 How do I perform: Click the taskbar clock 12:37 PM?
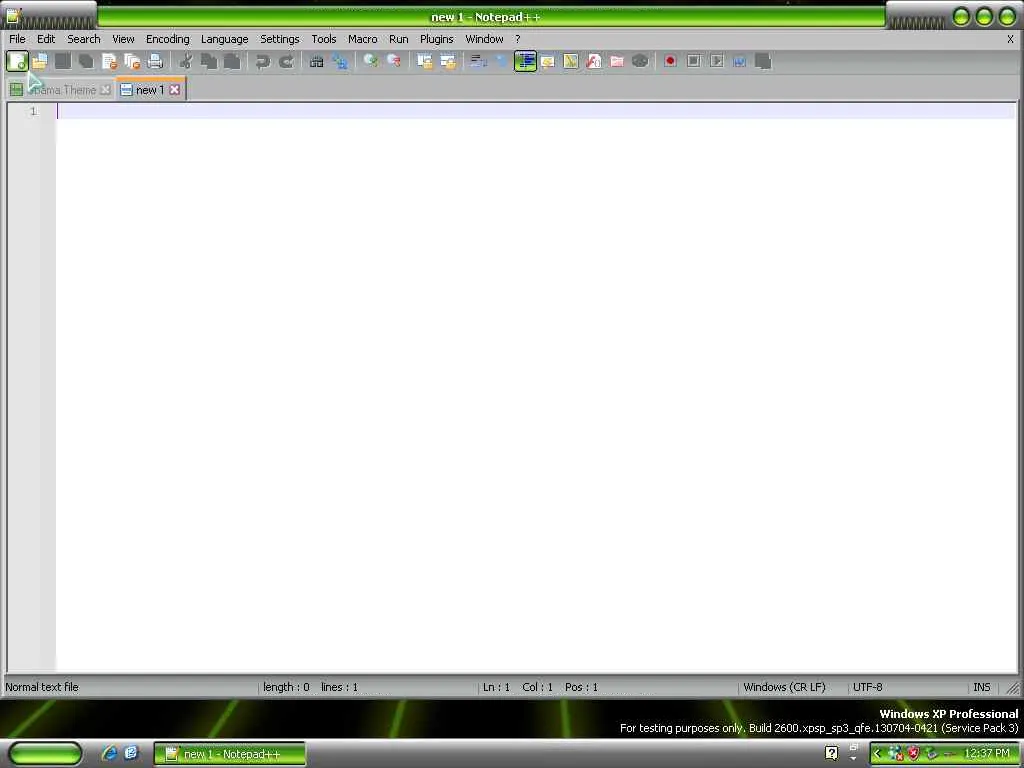(x=987, y=754)
